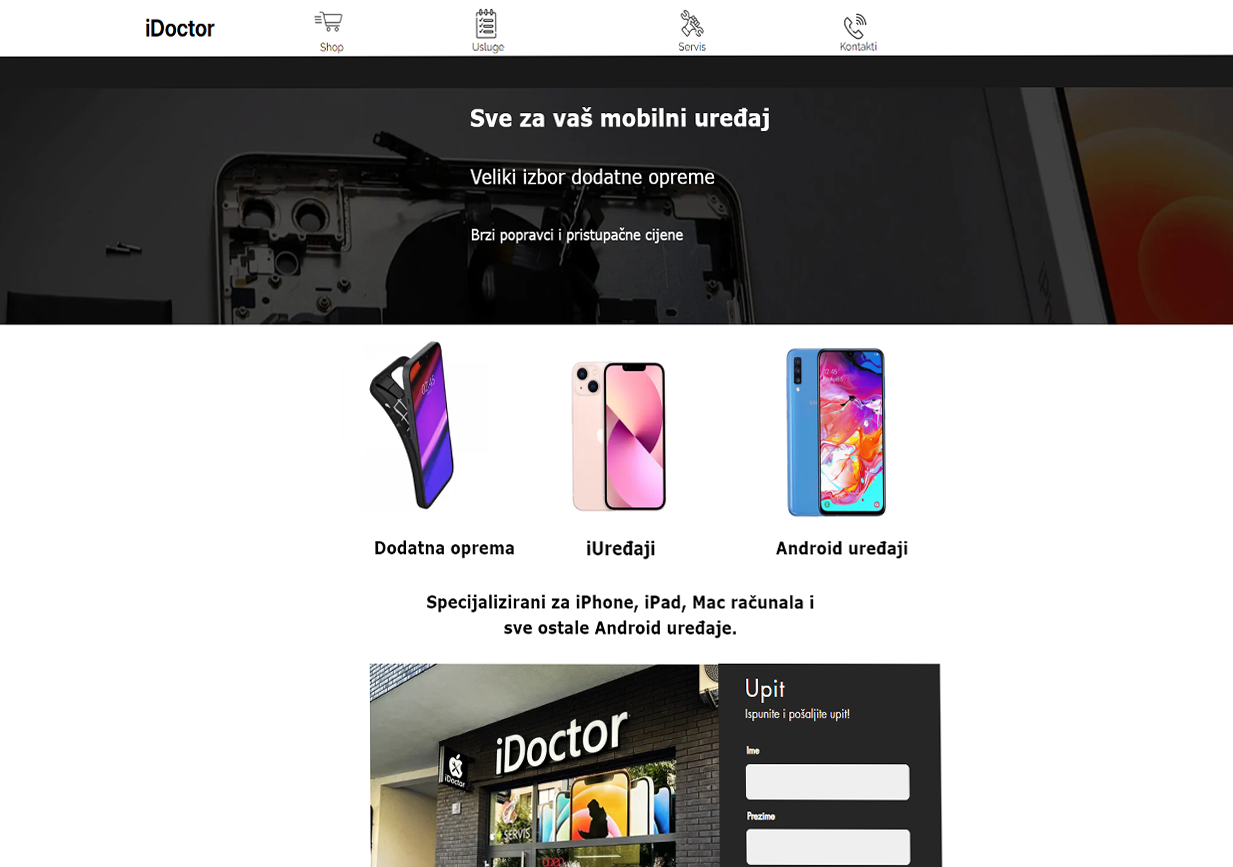Click the iDoctor storefront photo
This screenshot has width=1233, height=867.
coord(544,765)
